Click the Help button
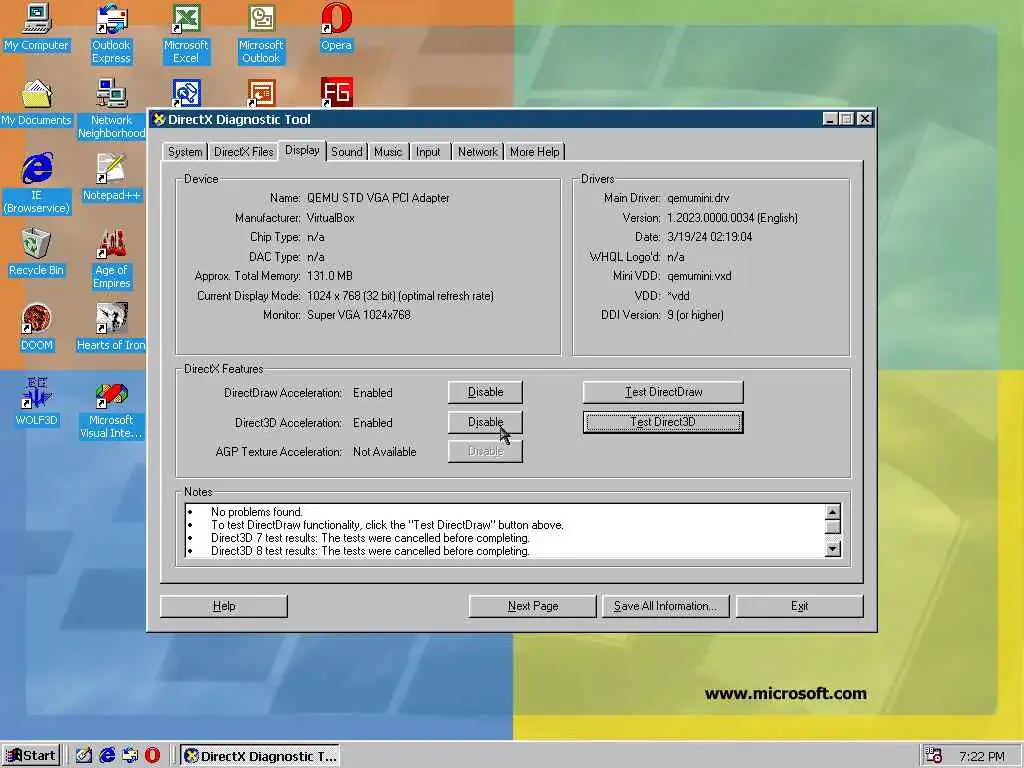The width and height of the screenshot is (1024, 768). point(223,606)
